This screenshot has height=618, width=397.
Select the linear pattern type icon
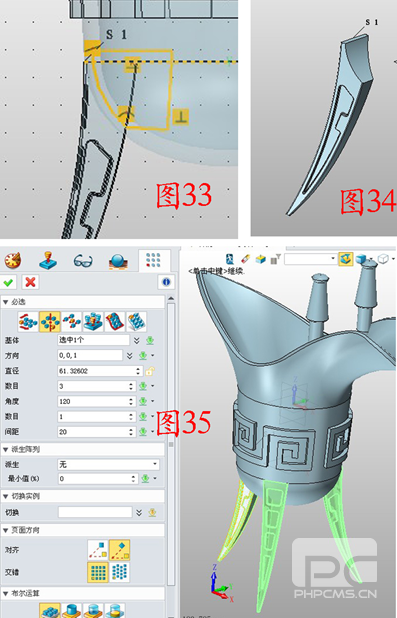(x=28, y=322)
